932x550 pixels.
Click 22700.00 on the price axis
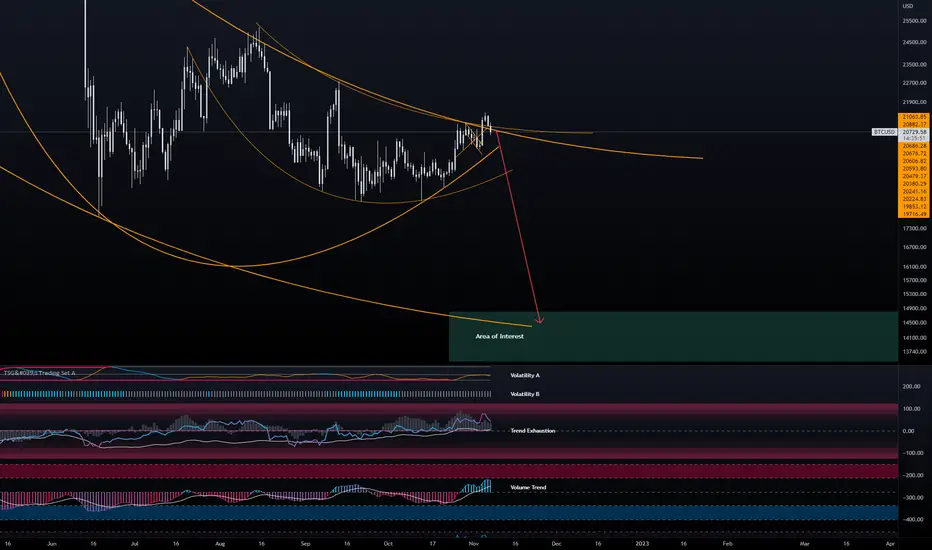[914, 83]
